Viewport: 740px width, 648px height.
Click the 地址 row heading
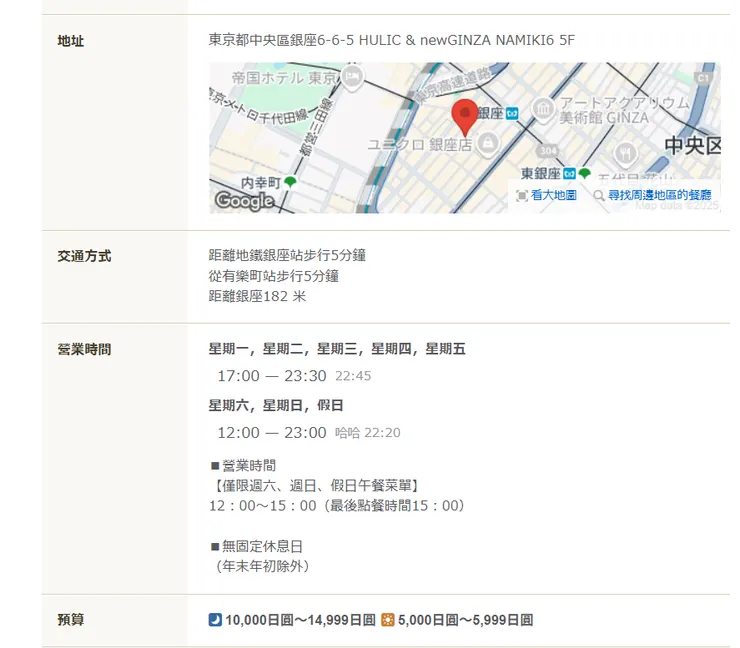(71, 41)
